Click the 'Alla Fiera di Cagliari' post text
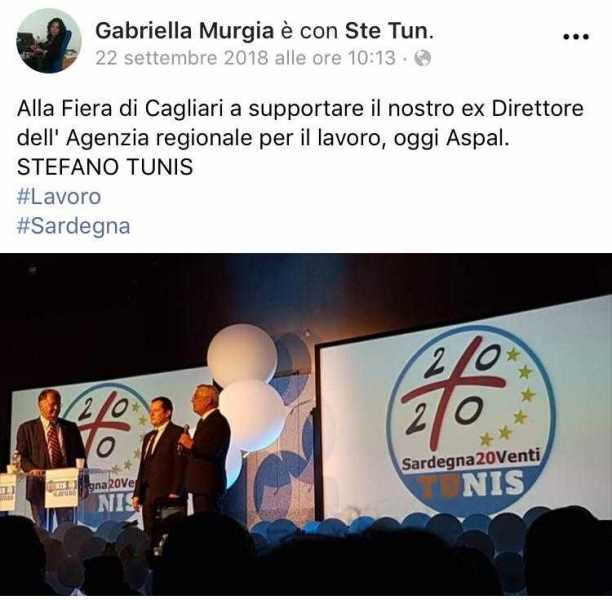The image size is (612, 600). point(120,108)
